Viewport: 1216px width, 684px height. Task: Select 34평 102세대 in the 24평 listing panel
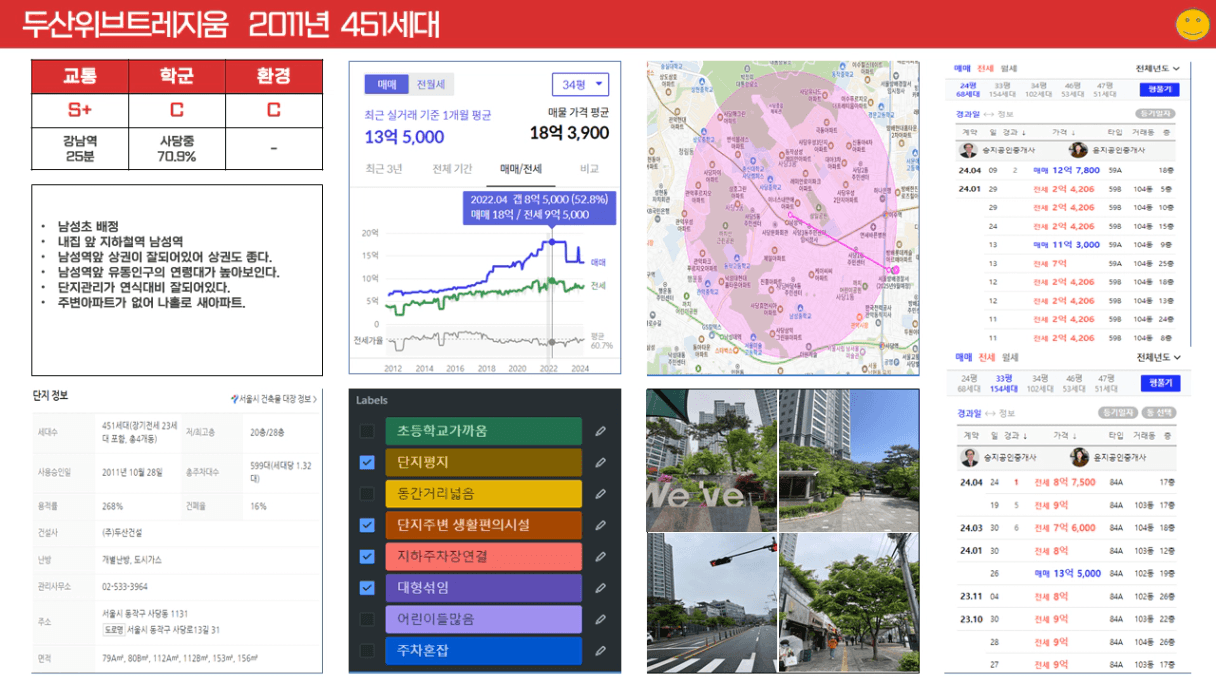[x=1039, y=89]
